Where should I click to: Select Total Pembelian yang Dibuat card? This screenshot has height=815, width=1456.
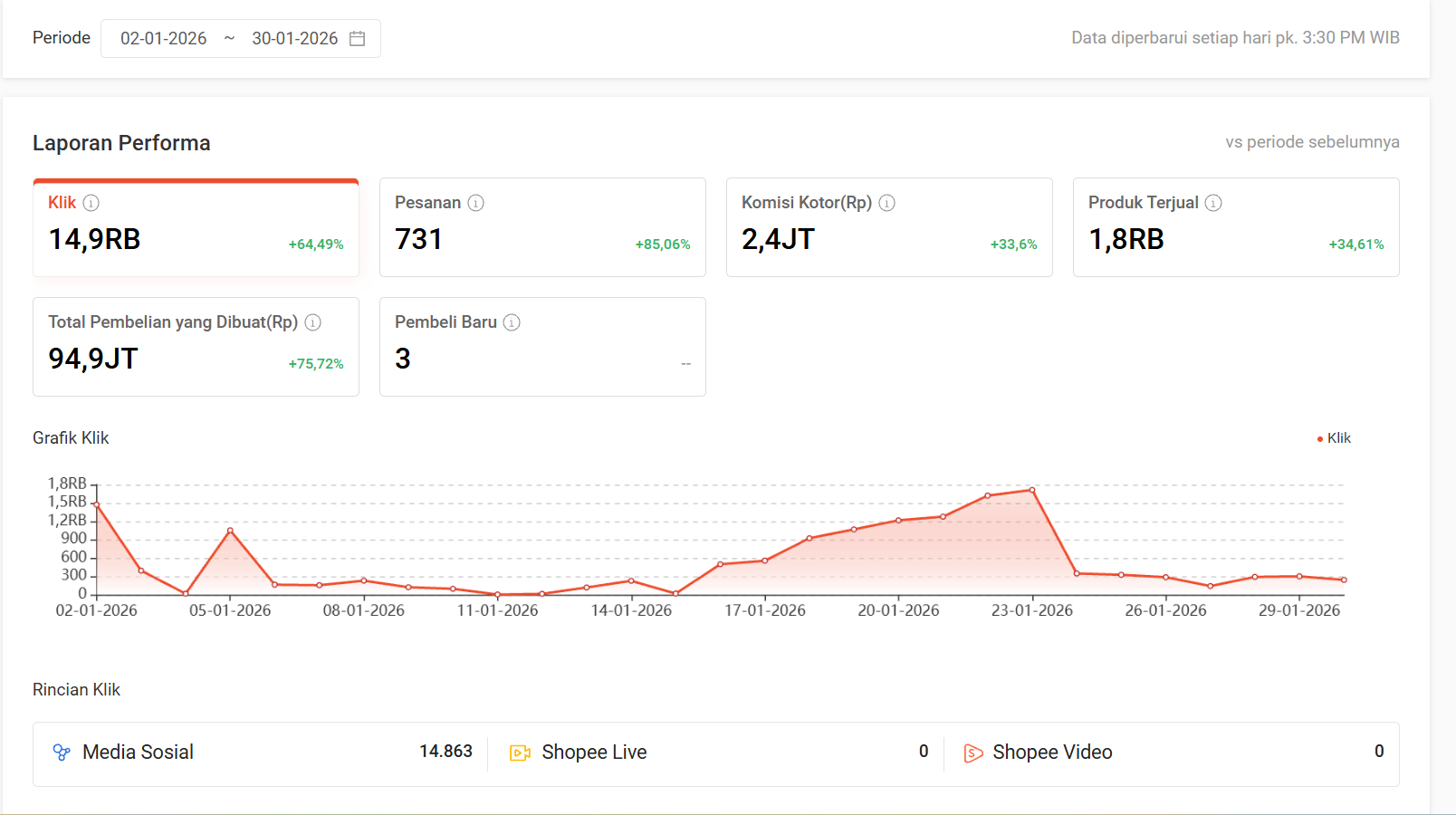pos(196,348)
